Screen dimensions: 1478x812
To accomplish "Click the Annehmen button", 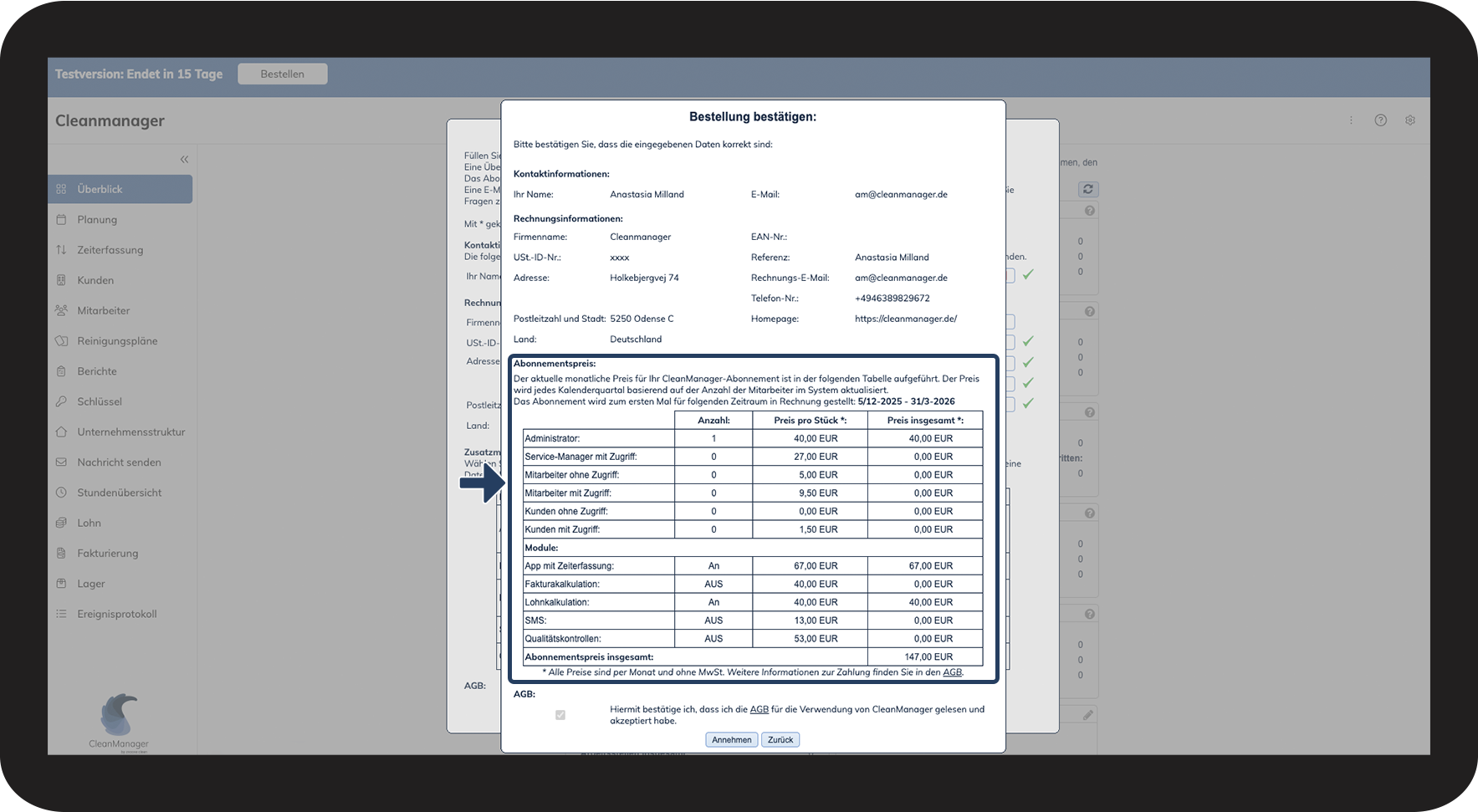I will [x=732, y=740].
